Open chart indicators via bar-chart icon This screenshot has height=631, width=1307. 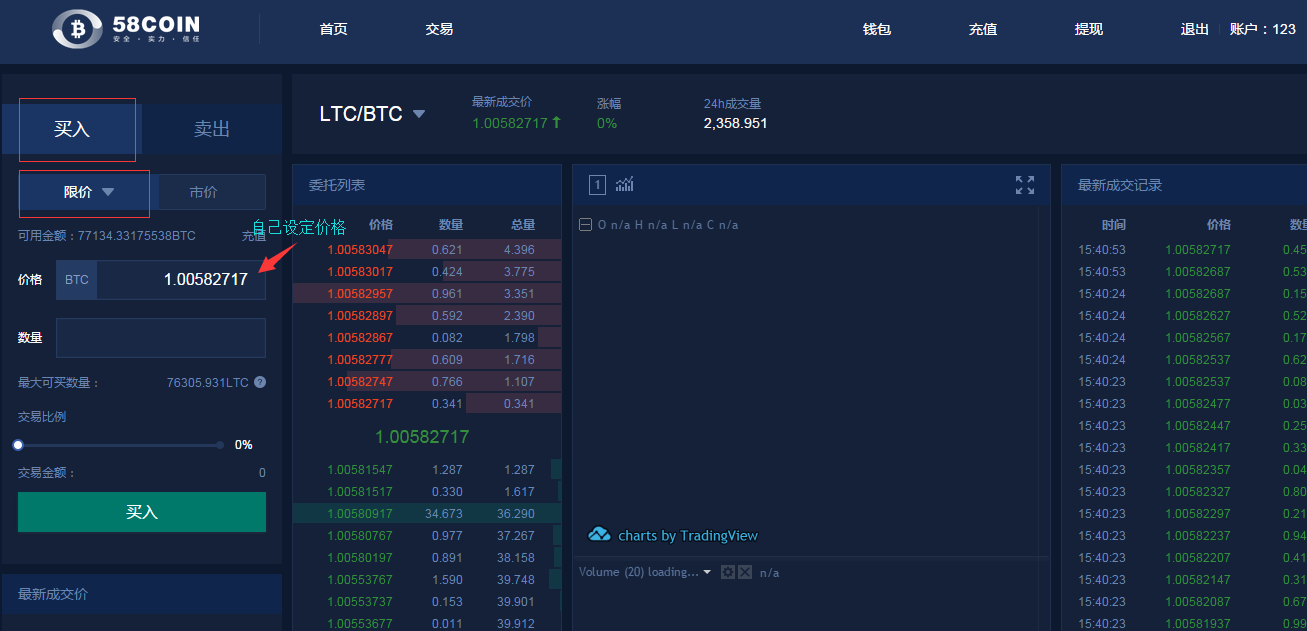pyautogui.click(x=625, y=185)
